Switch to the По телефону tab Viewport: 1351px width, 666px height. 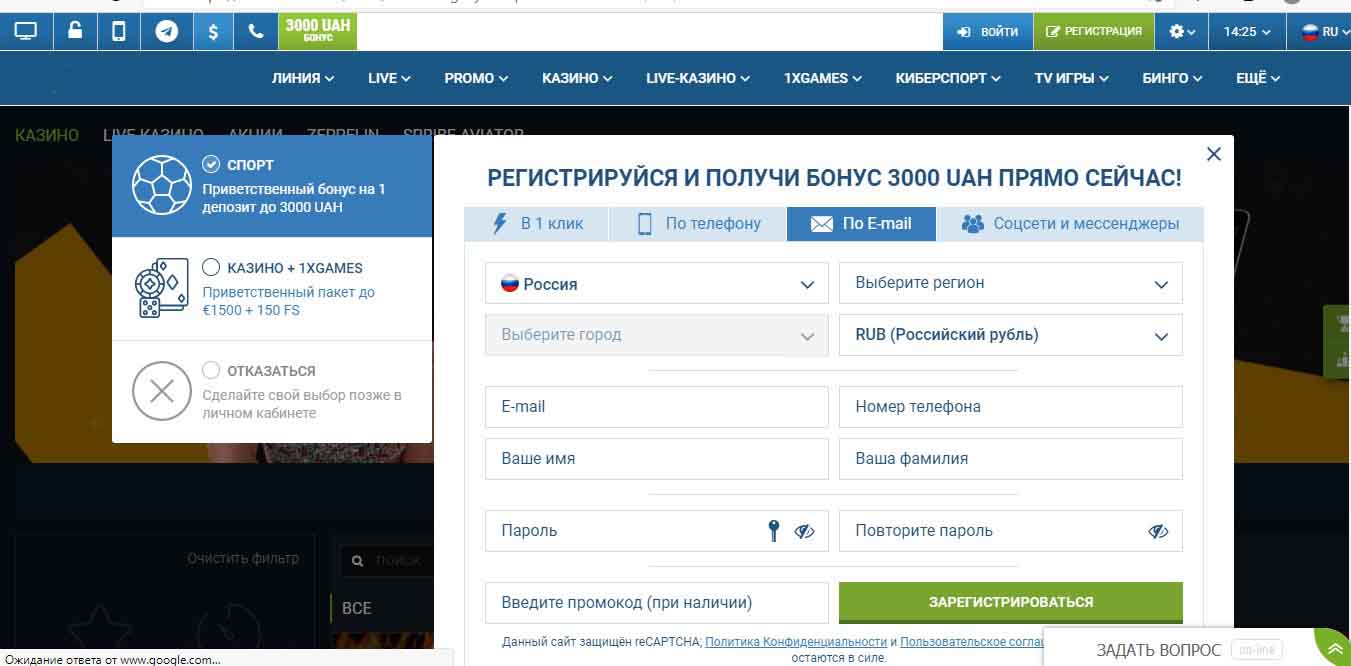click(x=697, y=224)
